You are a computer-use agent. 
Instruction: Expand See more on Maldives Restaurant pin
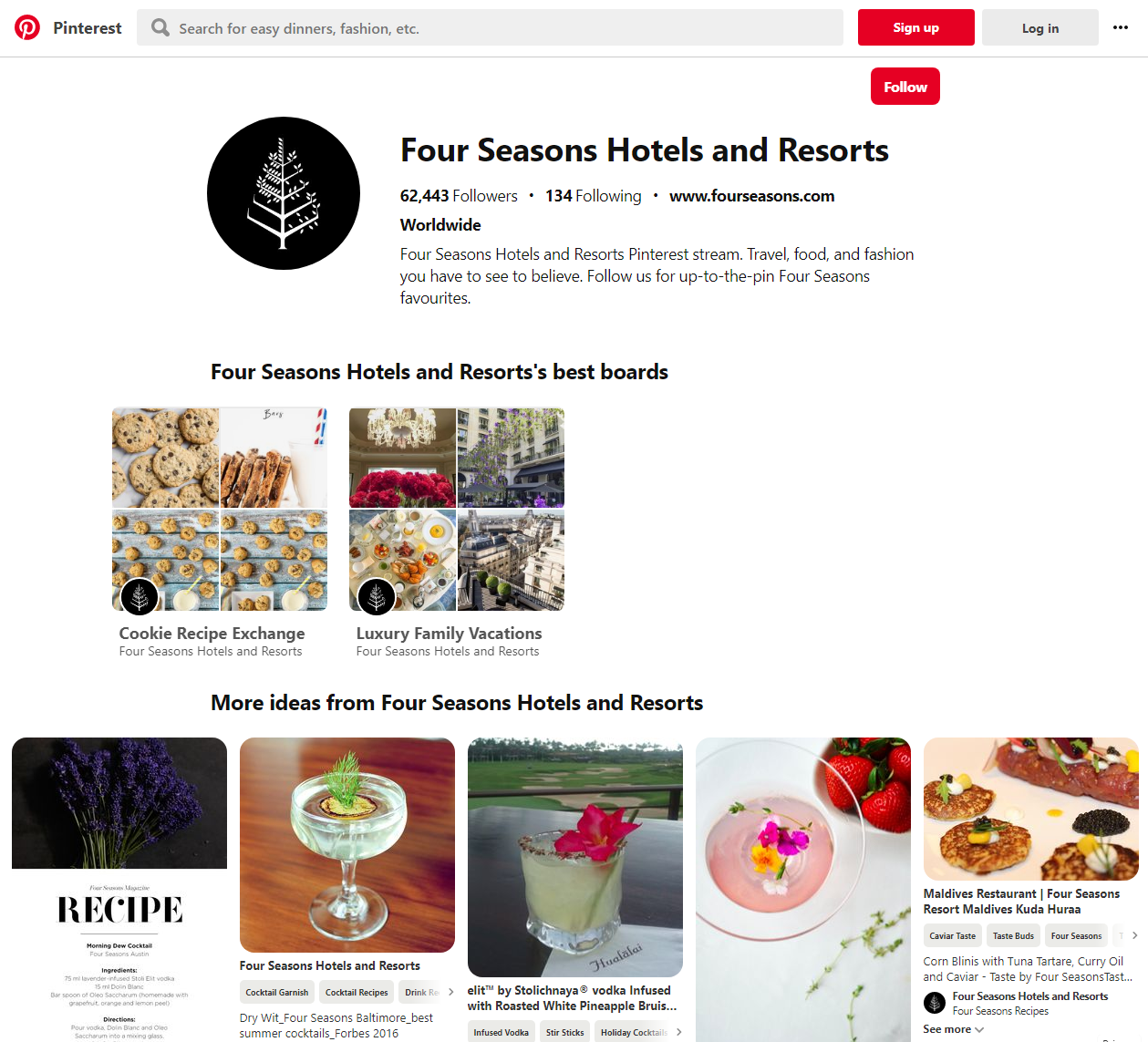(954, 1029)
